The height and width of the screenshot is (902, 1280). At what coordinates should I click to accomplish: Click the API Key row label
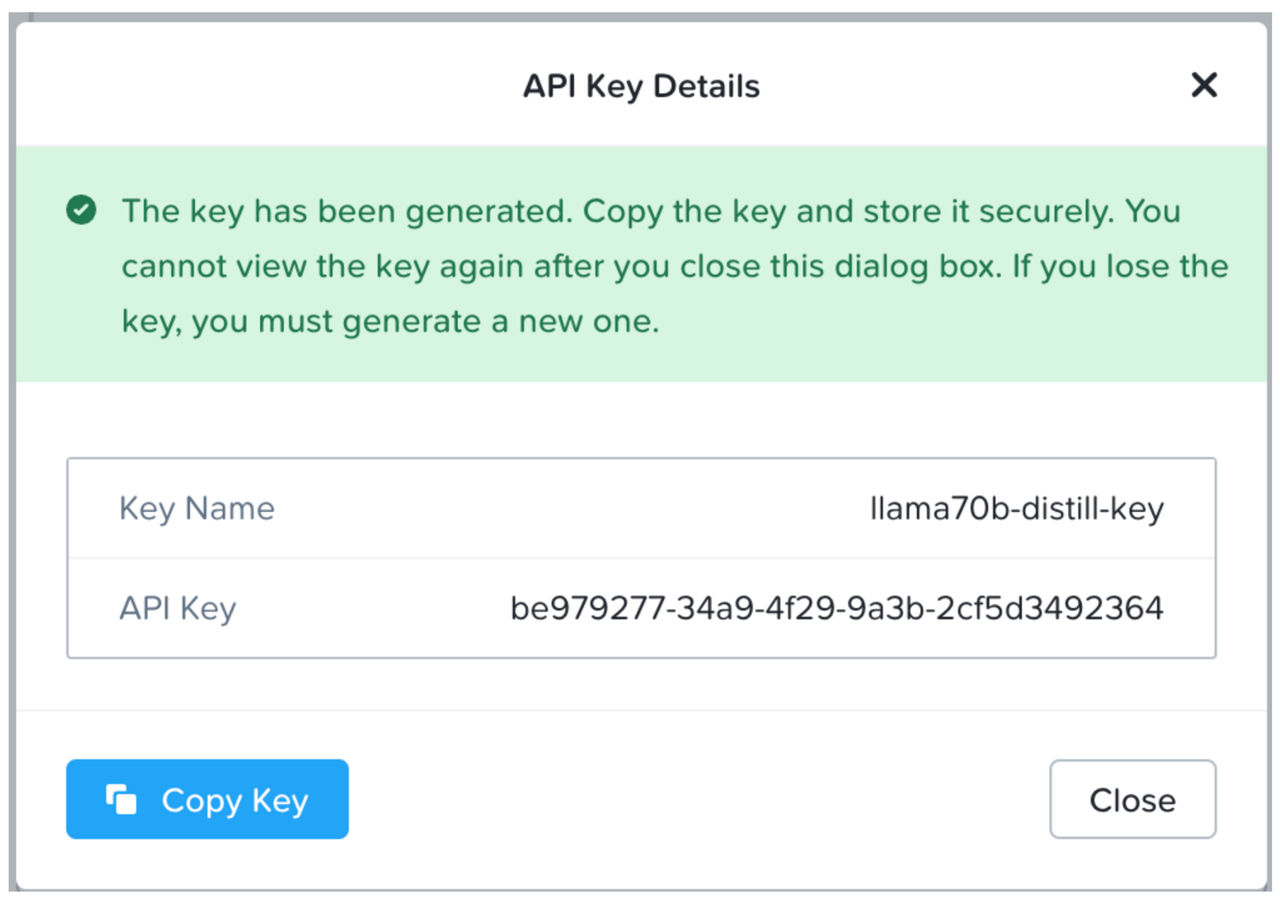pos(177,607)
